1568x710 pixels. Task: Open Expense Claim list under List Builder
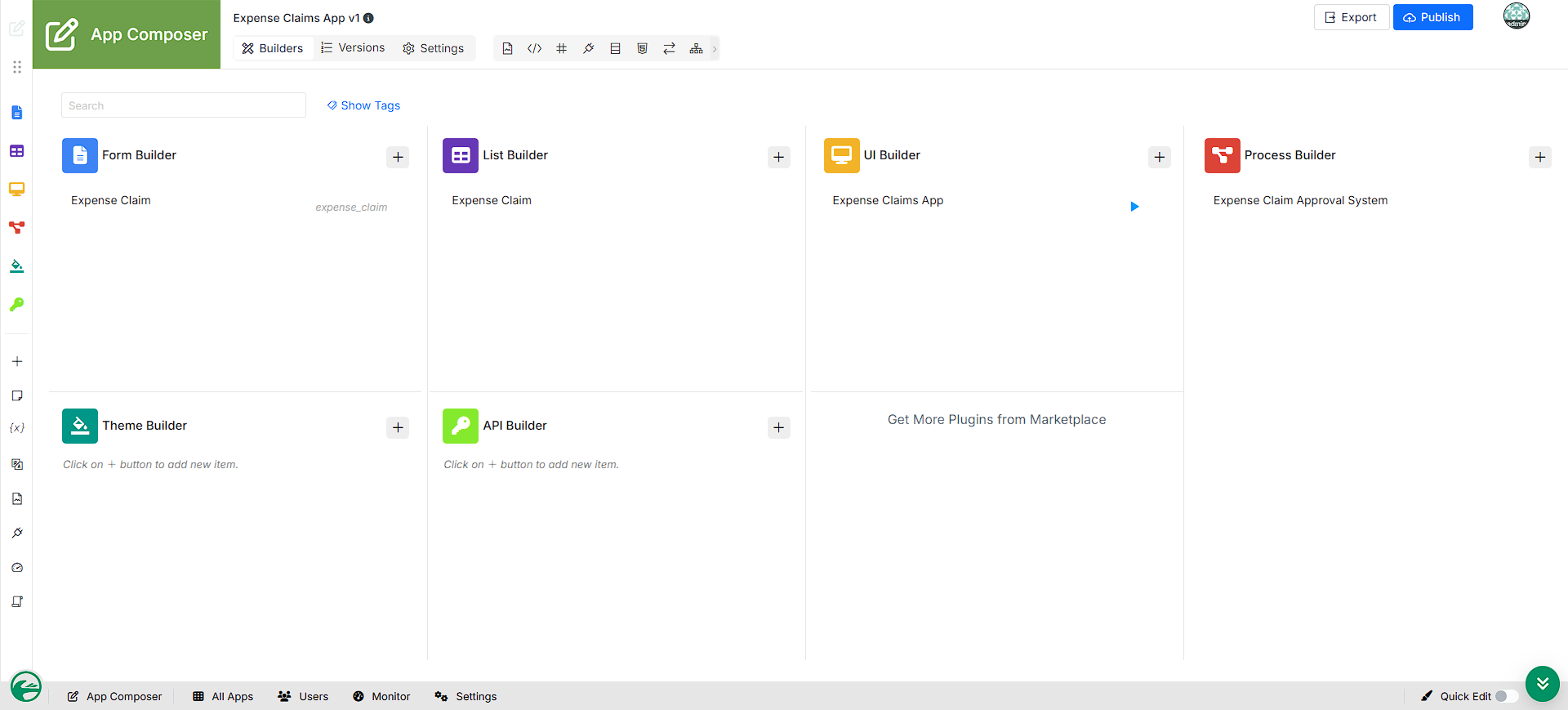tap(492, 200)
